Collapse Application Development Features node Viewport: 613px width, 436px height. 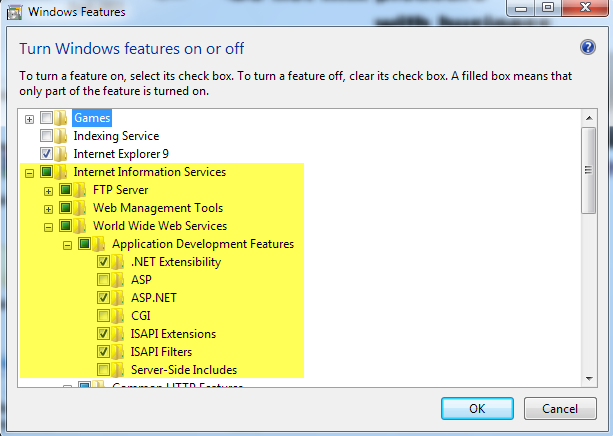pyautogui.click(x=67, y=245)
